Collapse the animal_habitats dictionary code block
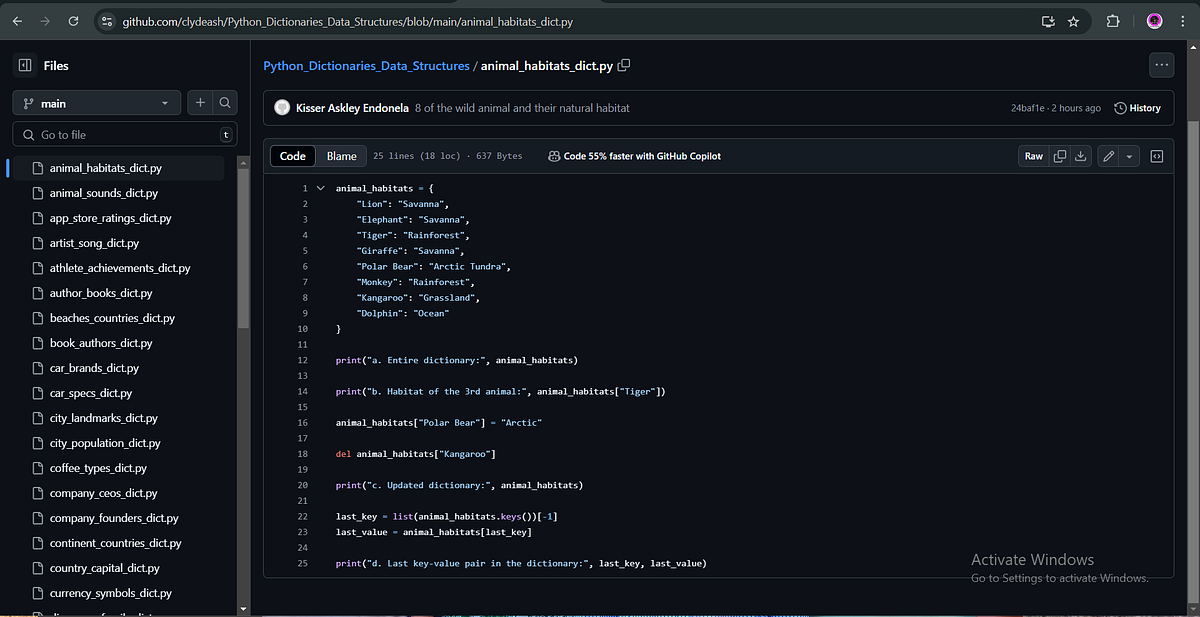The height and width of the screenshot is (617, 1200). [x=320, y=187]
